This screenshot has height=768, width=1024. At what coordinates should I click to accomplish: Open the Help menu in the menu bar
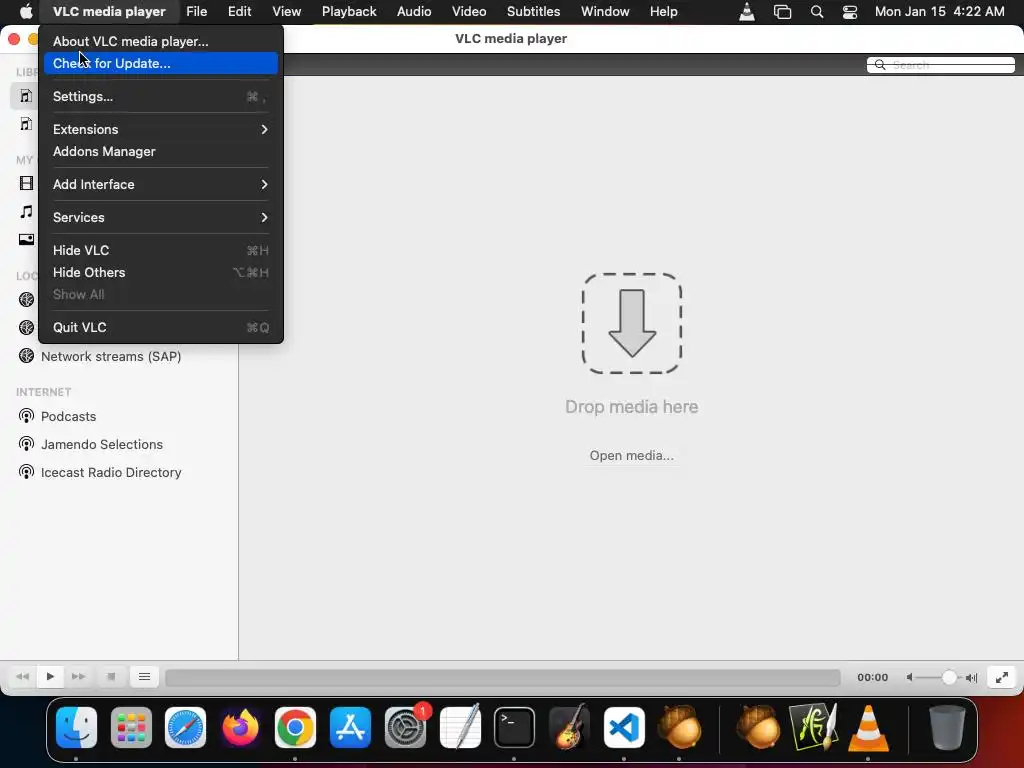(x=664, y=12)
